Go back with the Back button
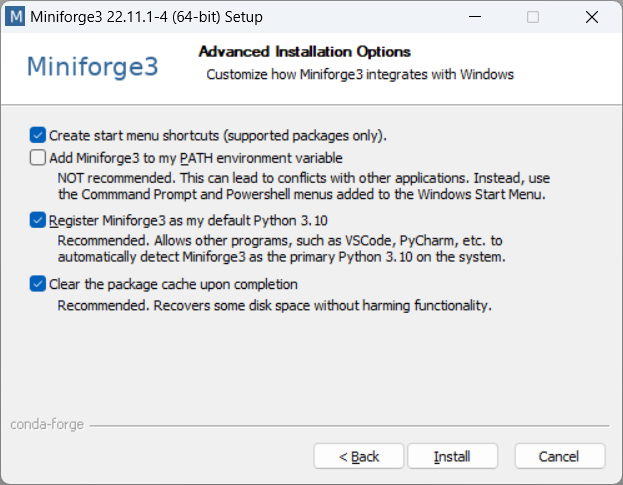 tap(359, 456)
